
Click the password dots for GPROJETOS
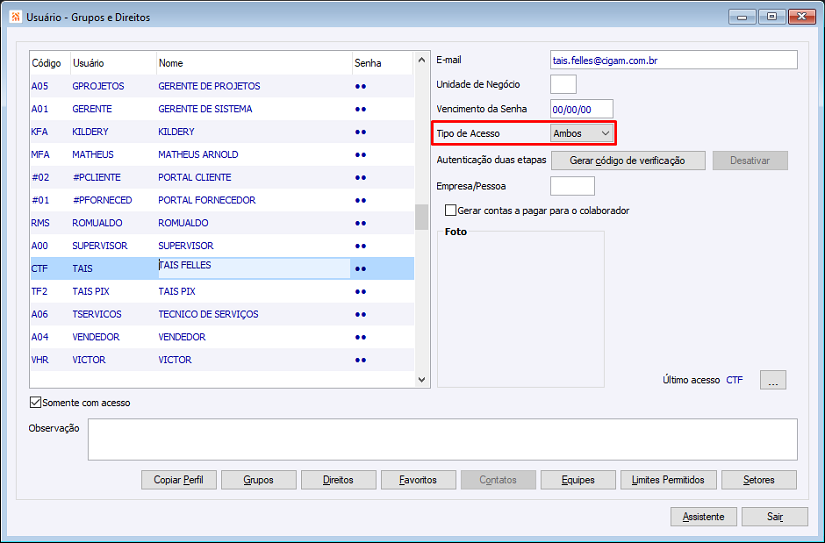click(x=360, y=86)
